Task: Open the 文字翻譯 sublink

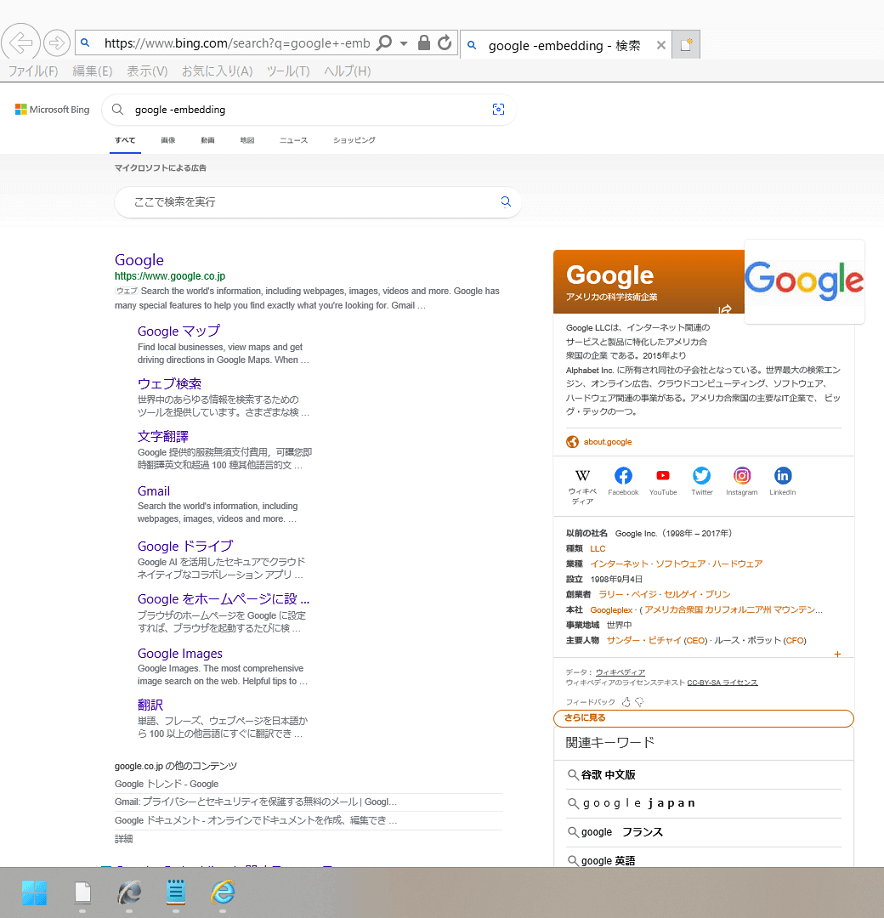Action: (x=163, y=436)
